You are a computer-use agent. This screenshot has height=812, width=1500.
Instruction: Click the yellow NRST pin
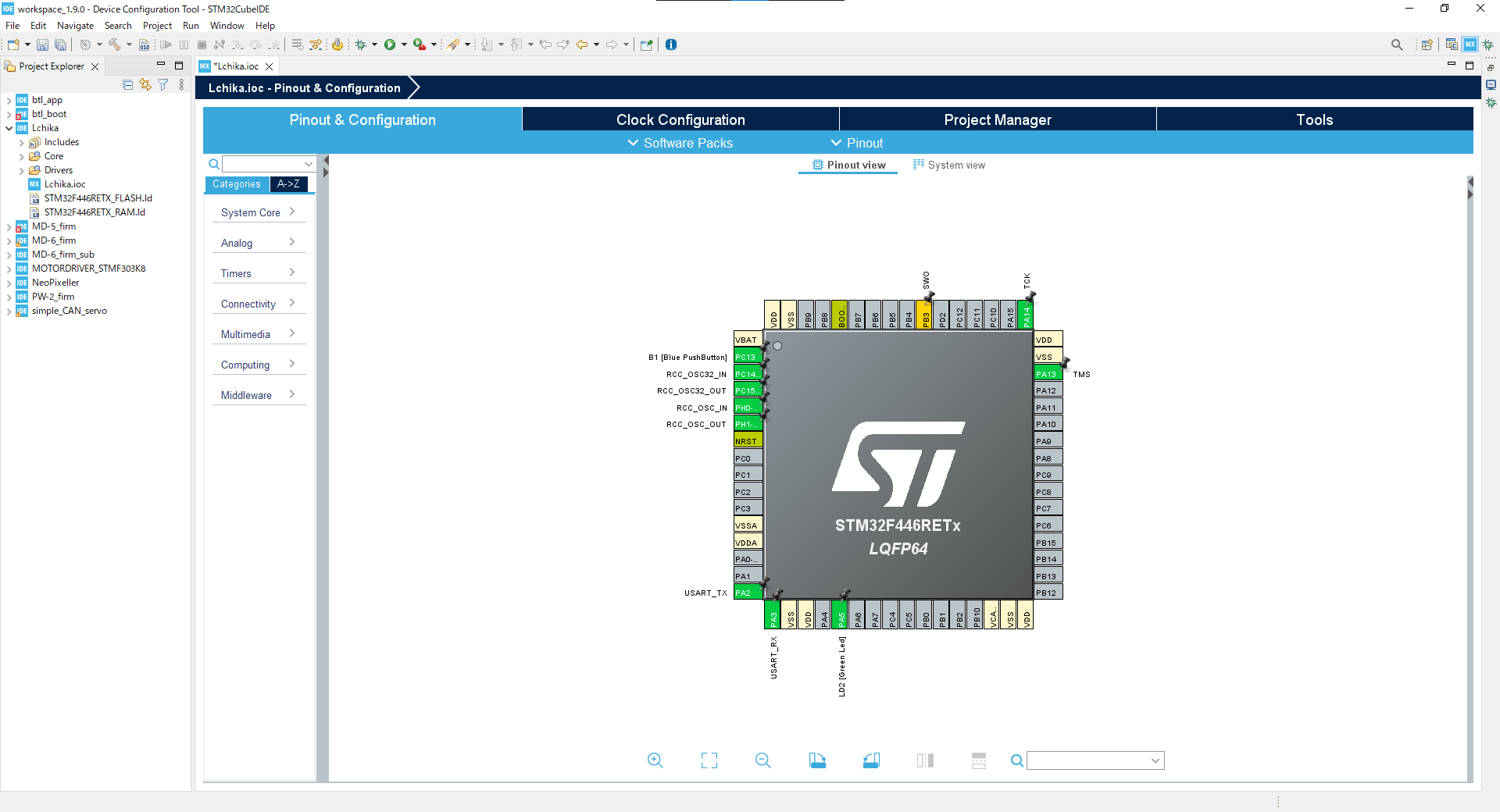[748, 441]
